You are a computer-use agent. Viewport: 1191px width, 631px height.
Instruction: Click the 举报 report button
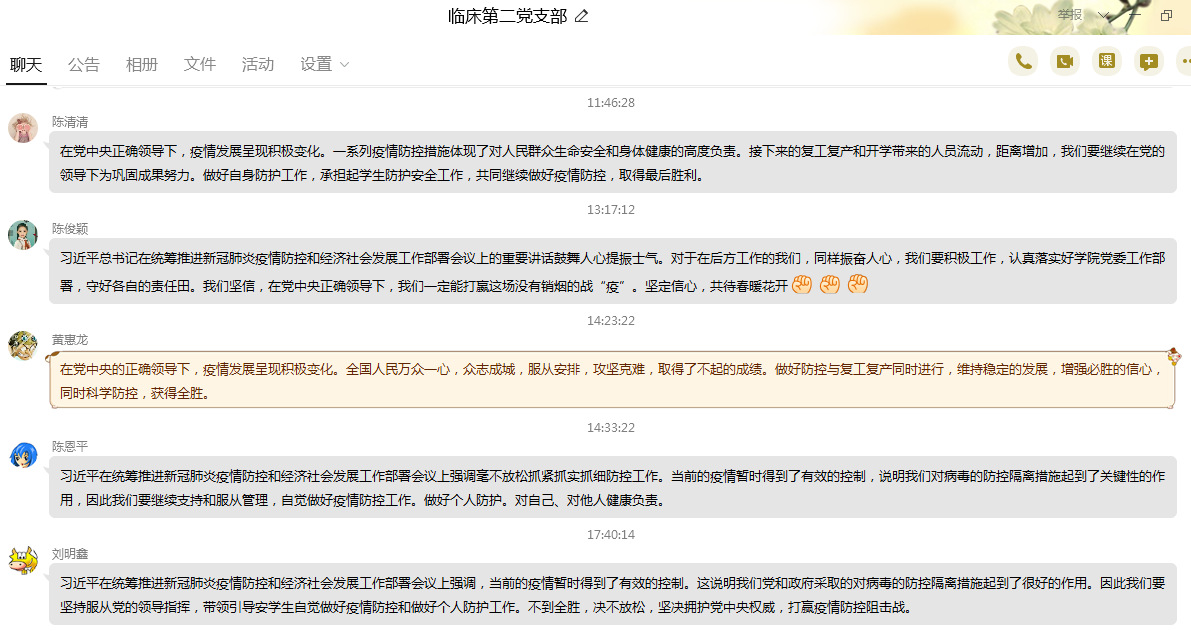[1070, 15]
